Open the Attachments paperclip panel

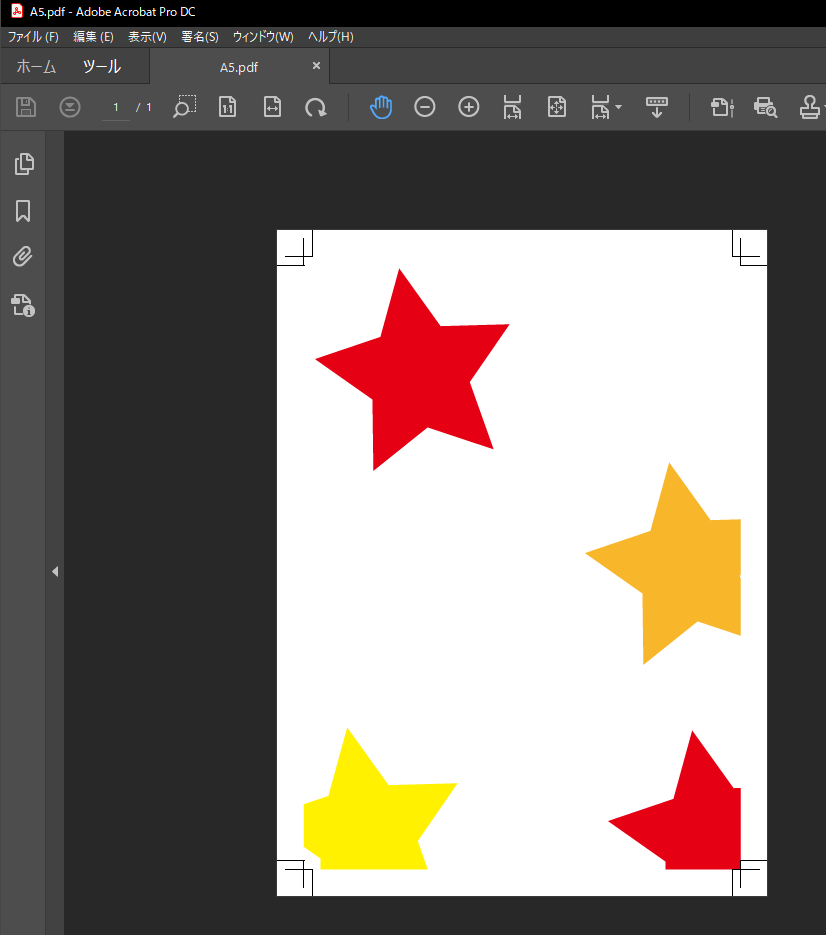click(x=23, y=257)
